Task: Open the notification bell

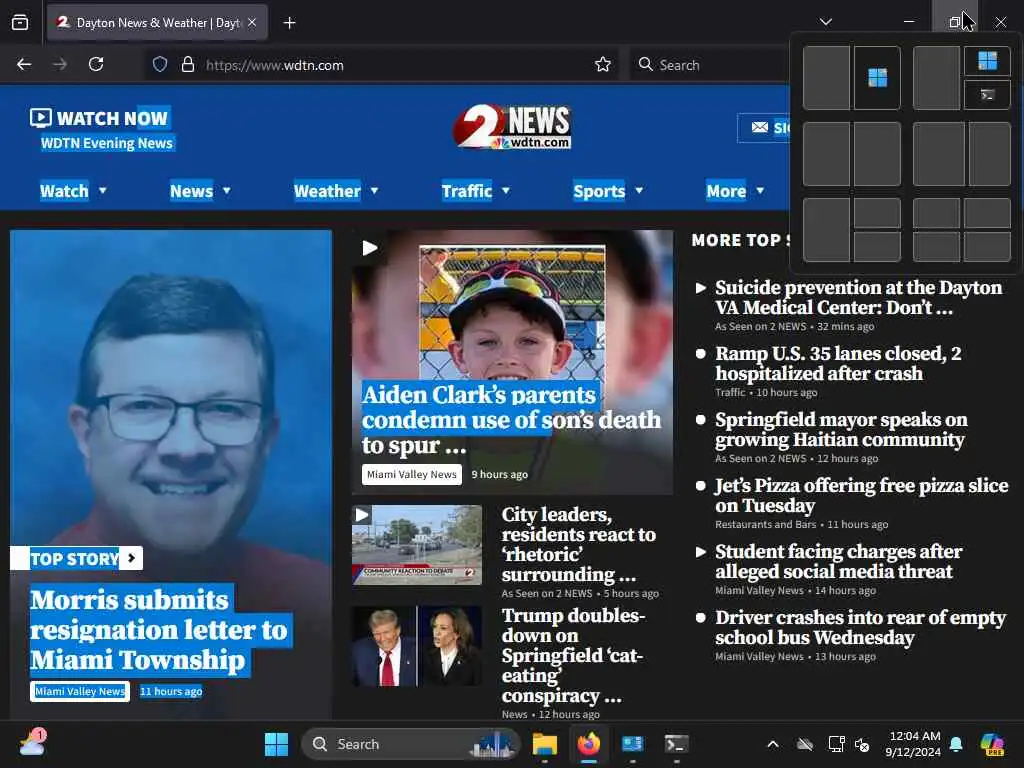Action: click(956, 744)
